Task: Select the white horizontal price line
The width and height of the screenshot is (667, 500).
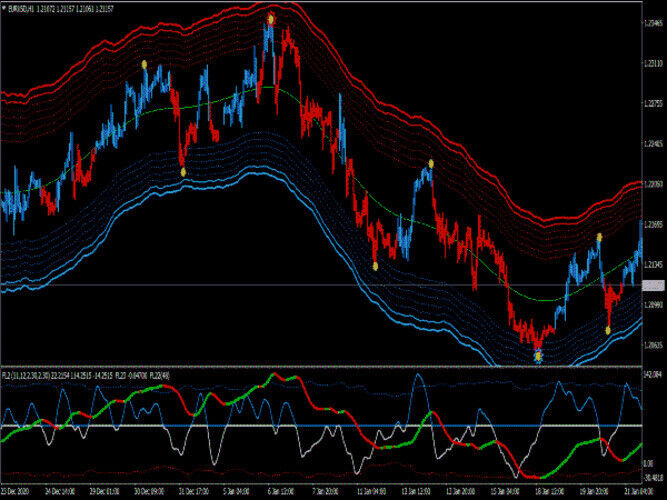Action: click(x=300, y=285)
